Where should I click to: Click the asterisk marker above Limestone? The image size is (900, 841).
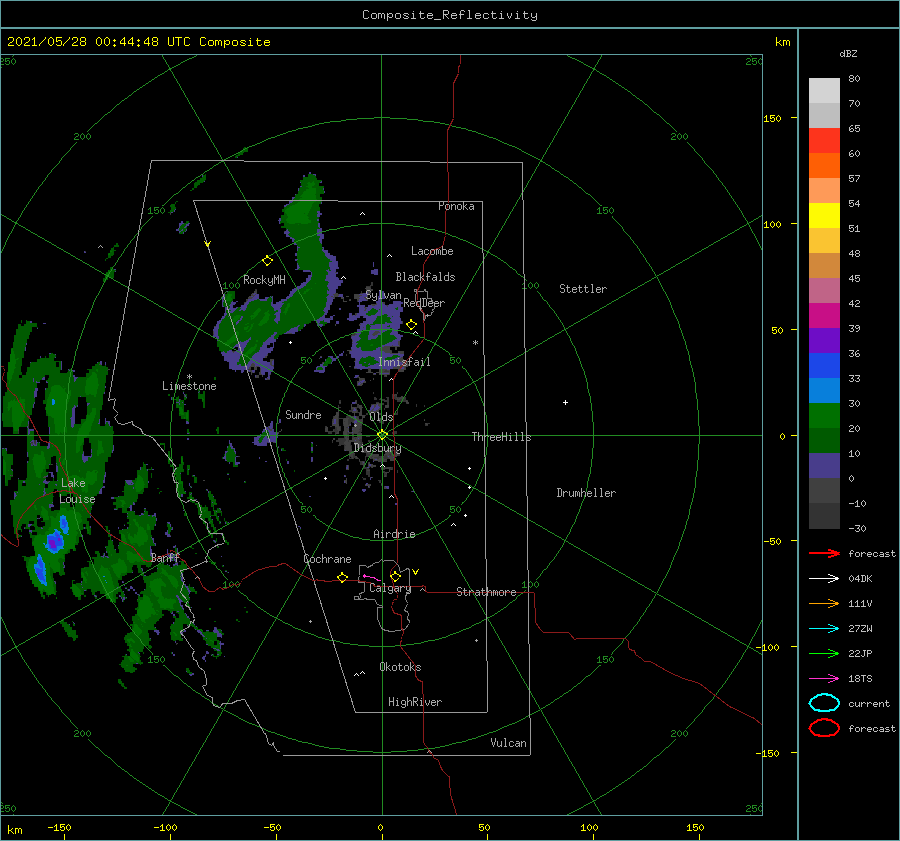[189, 377]
